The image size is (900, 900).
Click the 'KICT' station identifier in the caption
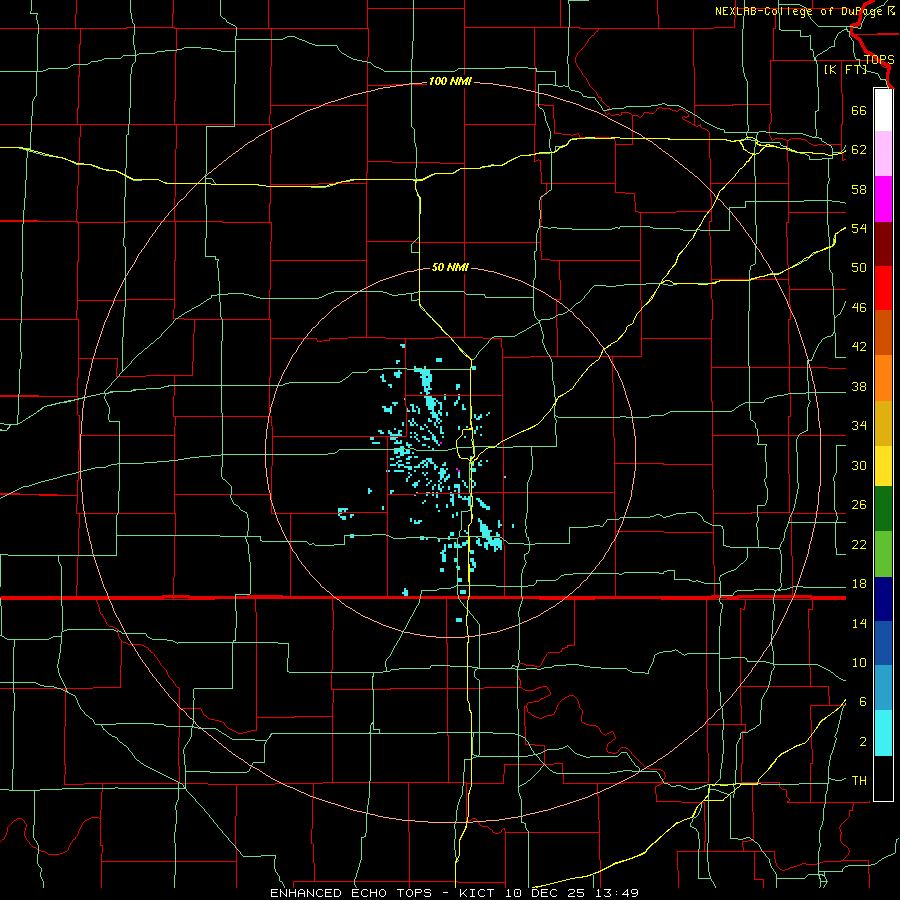click(478, 893)
